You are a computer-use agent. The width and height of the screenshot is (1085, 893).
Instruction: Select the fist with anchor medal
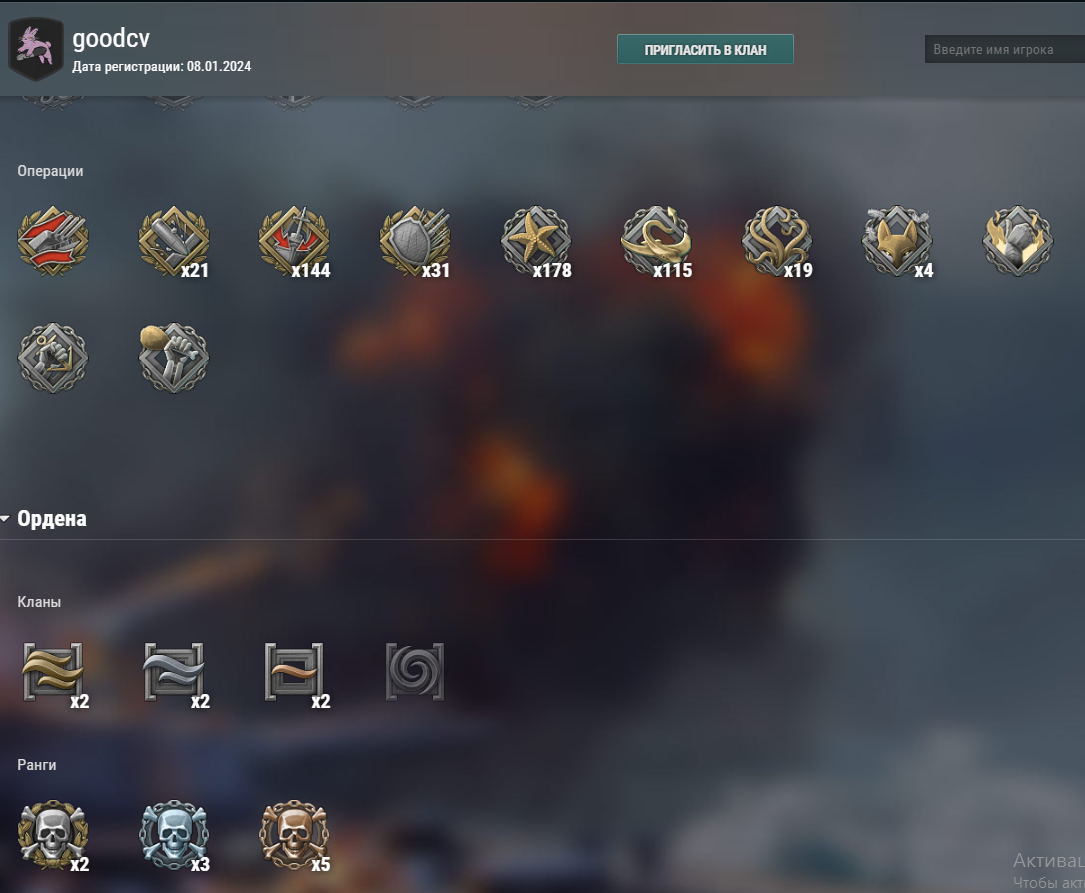coord(53,358)
